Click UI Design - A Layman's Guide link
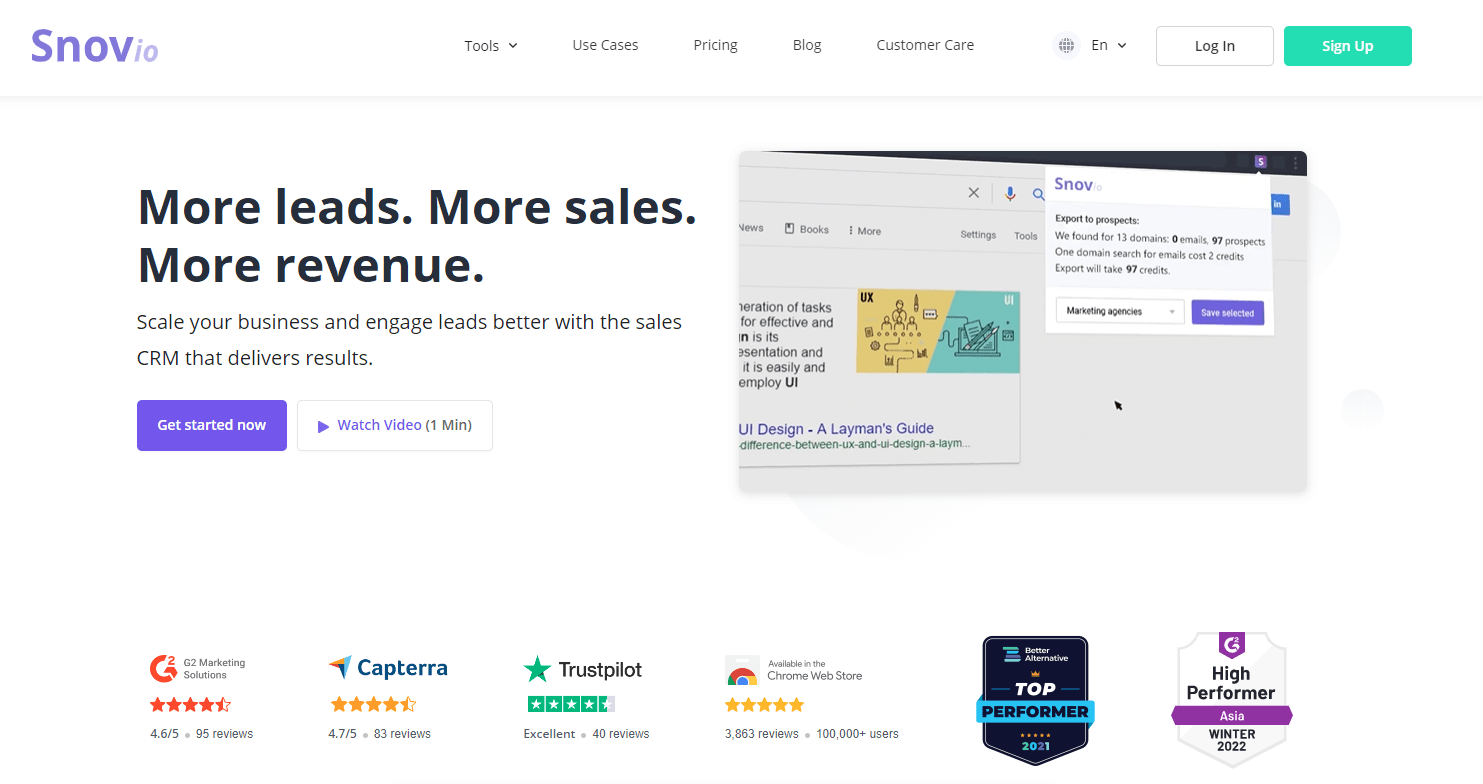Image resolution: width=1483 pixels, height=784 pixels. [836, 429]
